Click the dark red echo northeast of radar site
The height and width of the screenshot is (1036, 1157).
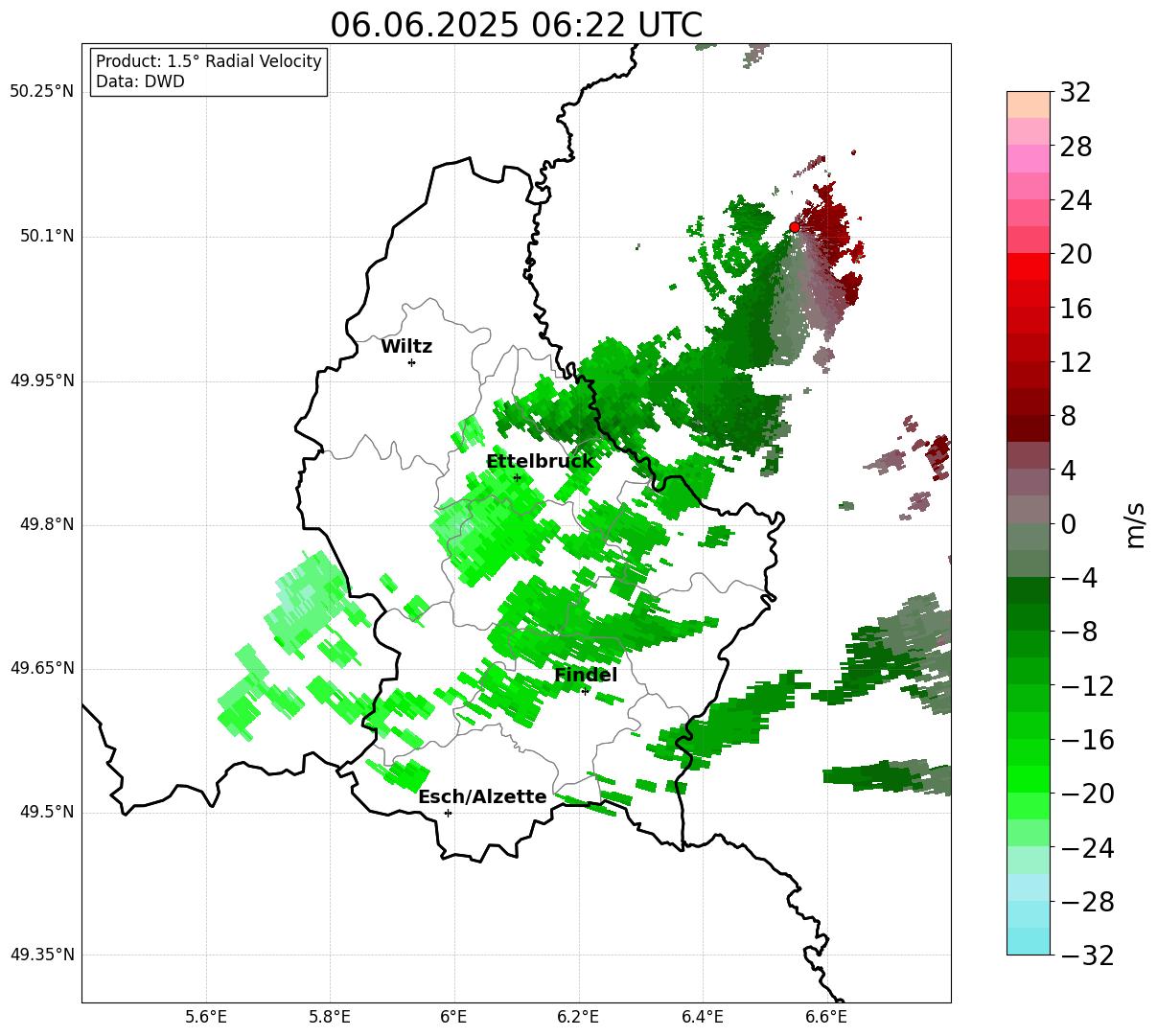click(829, 222)
